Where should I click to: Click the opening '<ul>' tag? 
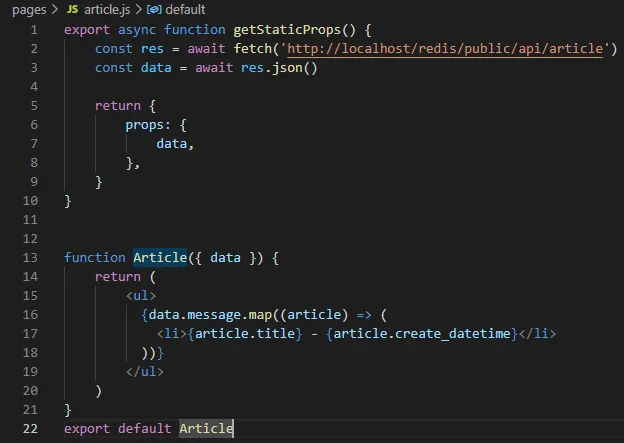coord(141,296)
